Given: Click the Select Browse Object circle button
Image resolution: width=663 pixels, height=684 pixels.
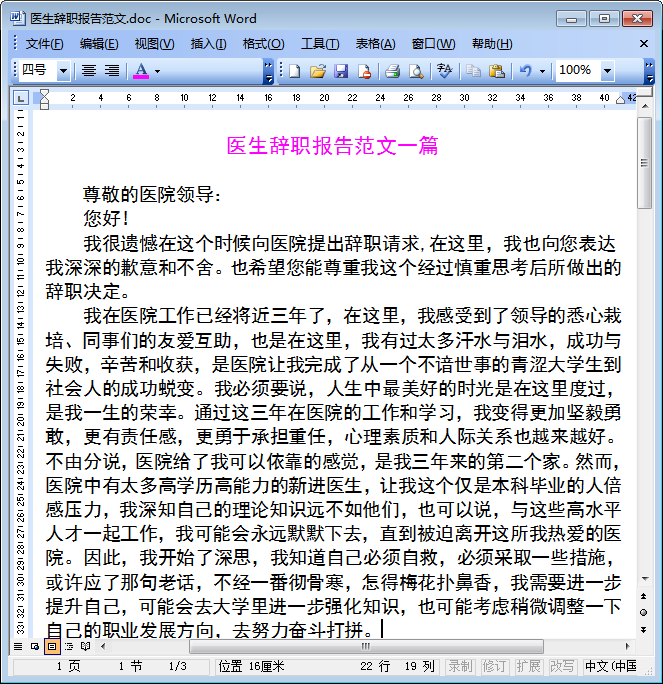Looking at the screenshot, I should tap(643, 612).
